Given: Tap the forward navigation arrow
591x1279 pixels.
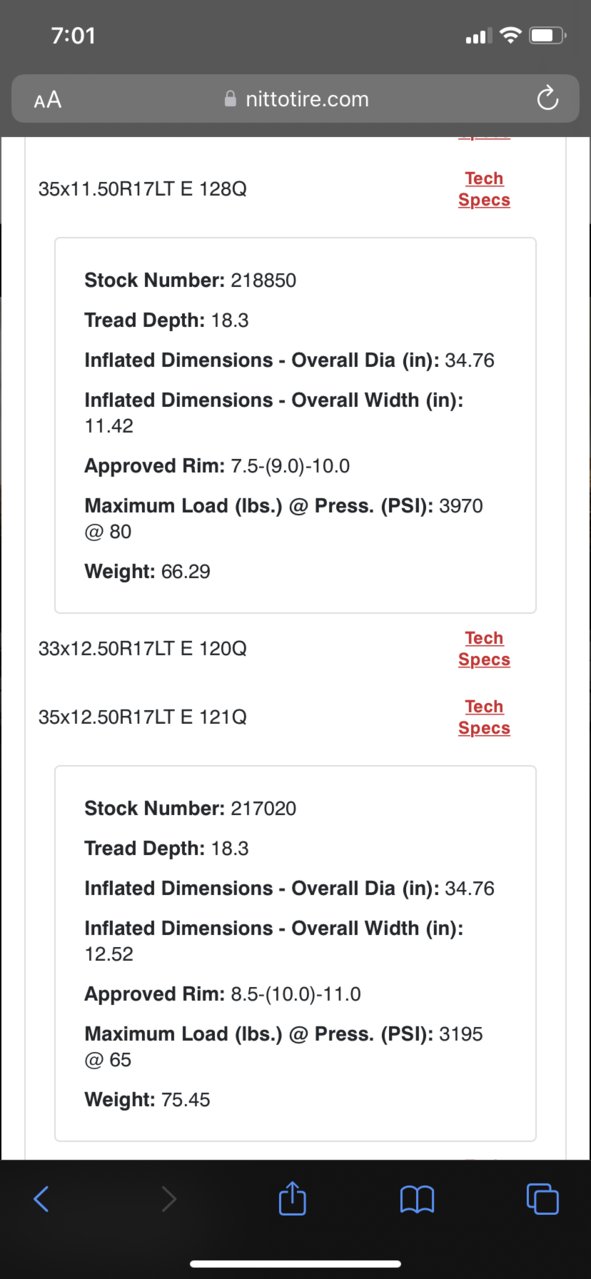Looking at the screenshot, I should (169, 1198).
